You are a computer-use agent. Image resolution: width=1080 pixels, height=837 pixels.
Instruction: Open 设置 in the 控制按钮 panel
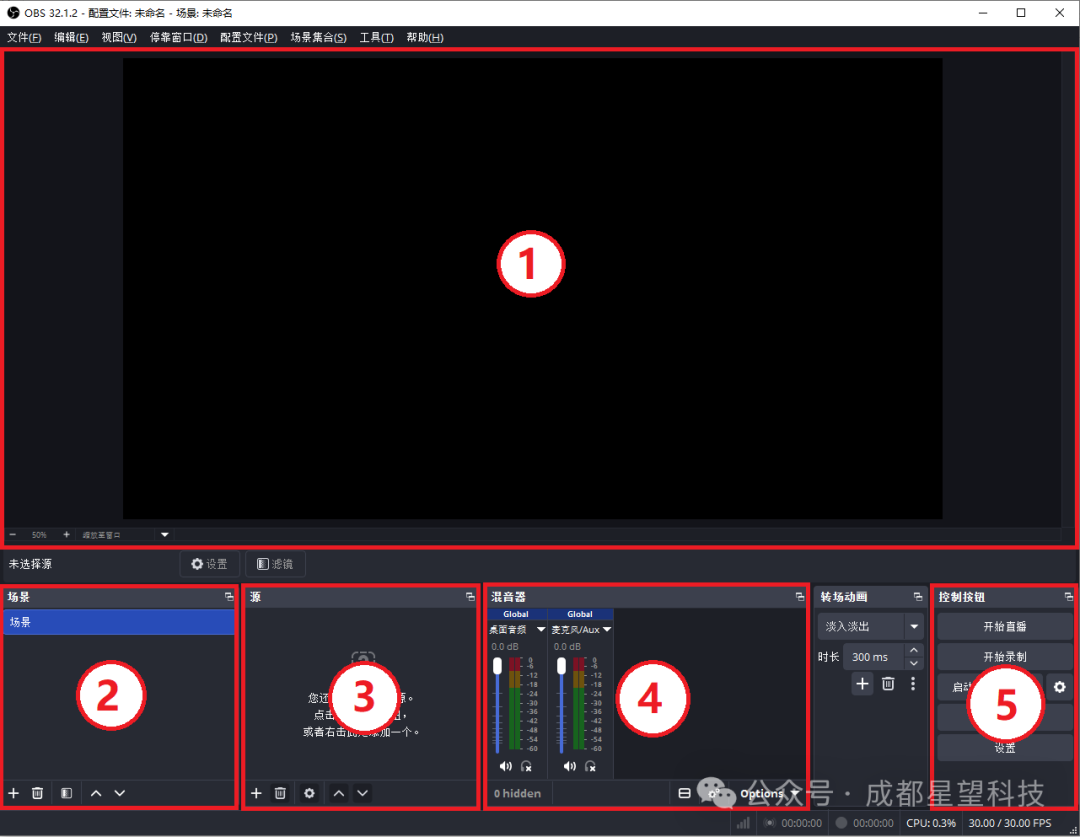(x=1004, y=747)
